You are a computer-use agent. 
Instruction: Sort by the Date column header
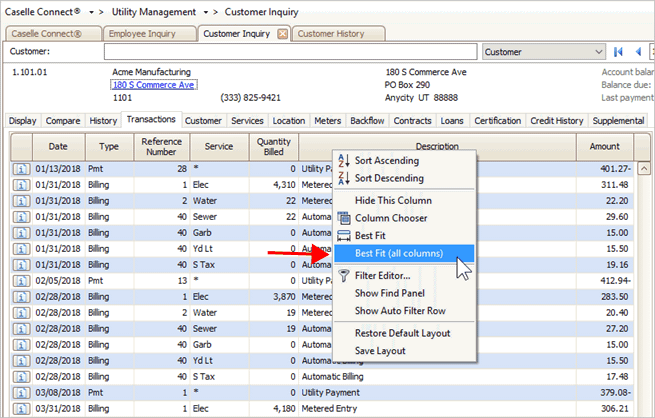[x=58, y=147]
